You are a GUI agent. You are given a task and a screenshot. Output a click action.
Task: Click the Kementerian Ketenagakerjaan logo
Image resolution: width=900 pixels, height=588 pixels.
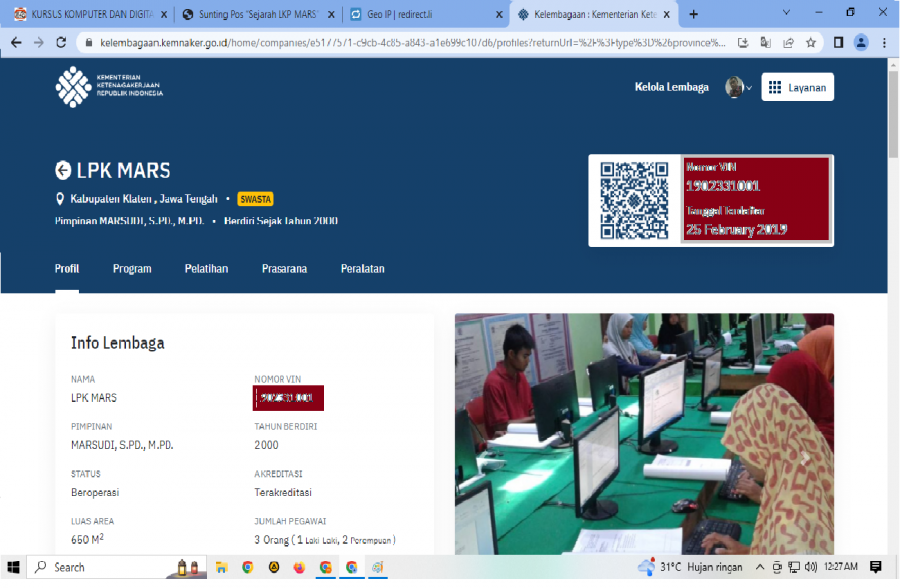pyautogui.click(x=74, y=87)
